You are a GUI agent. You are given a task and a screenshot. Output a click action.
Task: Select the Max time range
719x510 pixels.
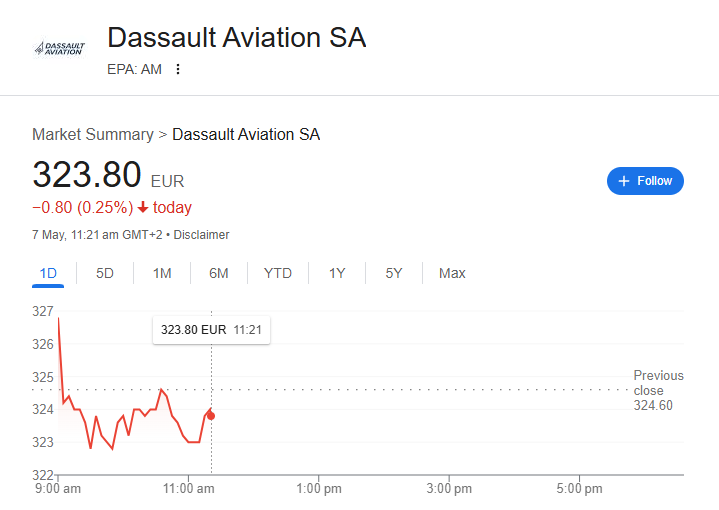click(x=452, y=273)
